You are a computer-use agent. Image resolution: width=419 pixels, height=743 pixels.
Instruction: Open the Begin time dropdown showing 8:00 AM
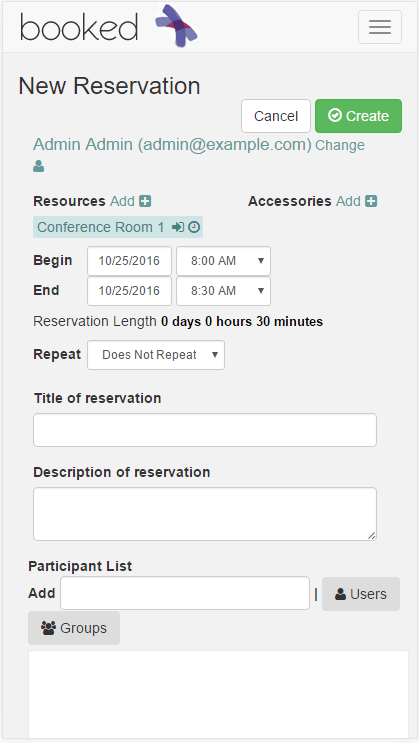223,261
